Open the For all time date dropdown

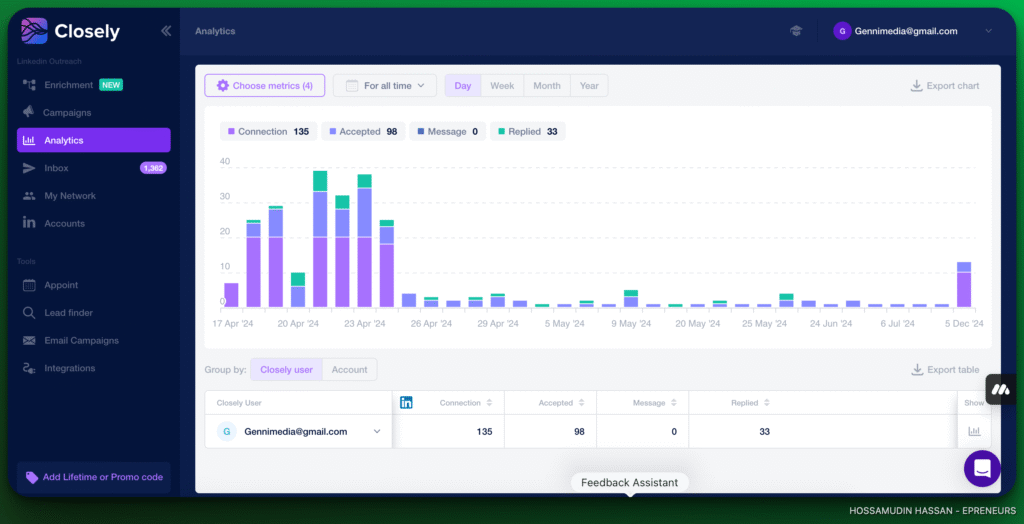pos(385,86)
